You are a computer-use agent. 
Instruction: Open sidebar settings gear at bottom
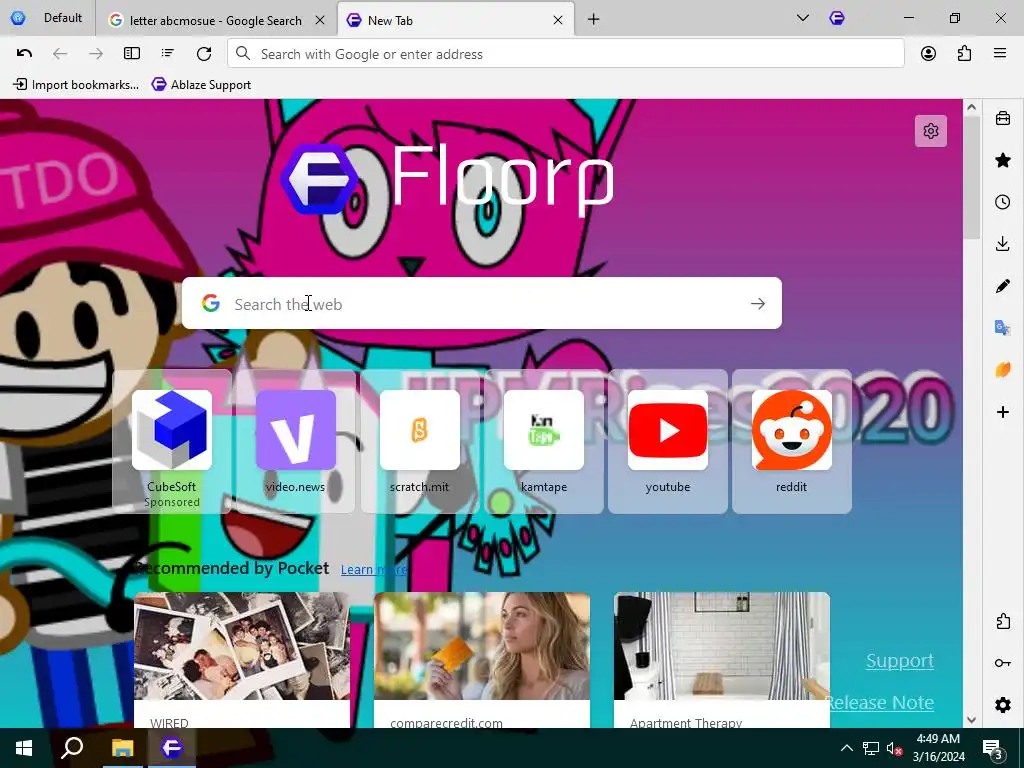pos(1003,705)
